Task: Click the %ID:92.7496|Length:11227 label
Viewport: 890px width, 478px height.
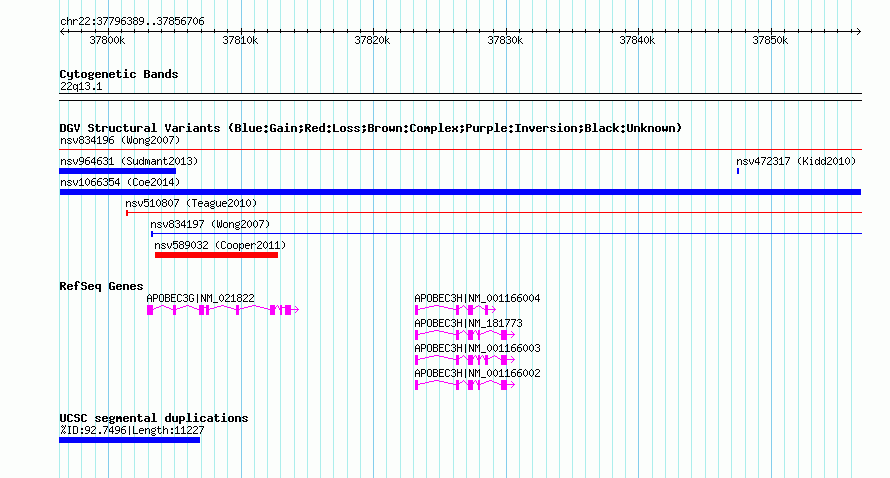Action: pos(132,430)
